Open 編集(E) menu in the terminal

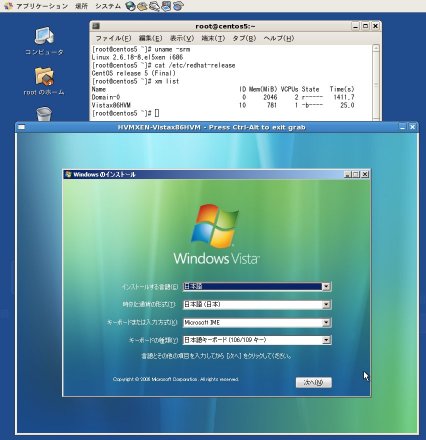click(150, 38)
